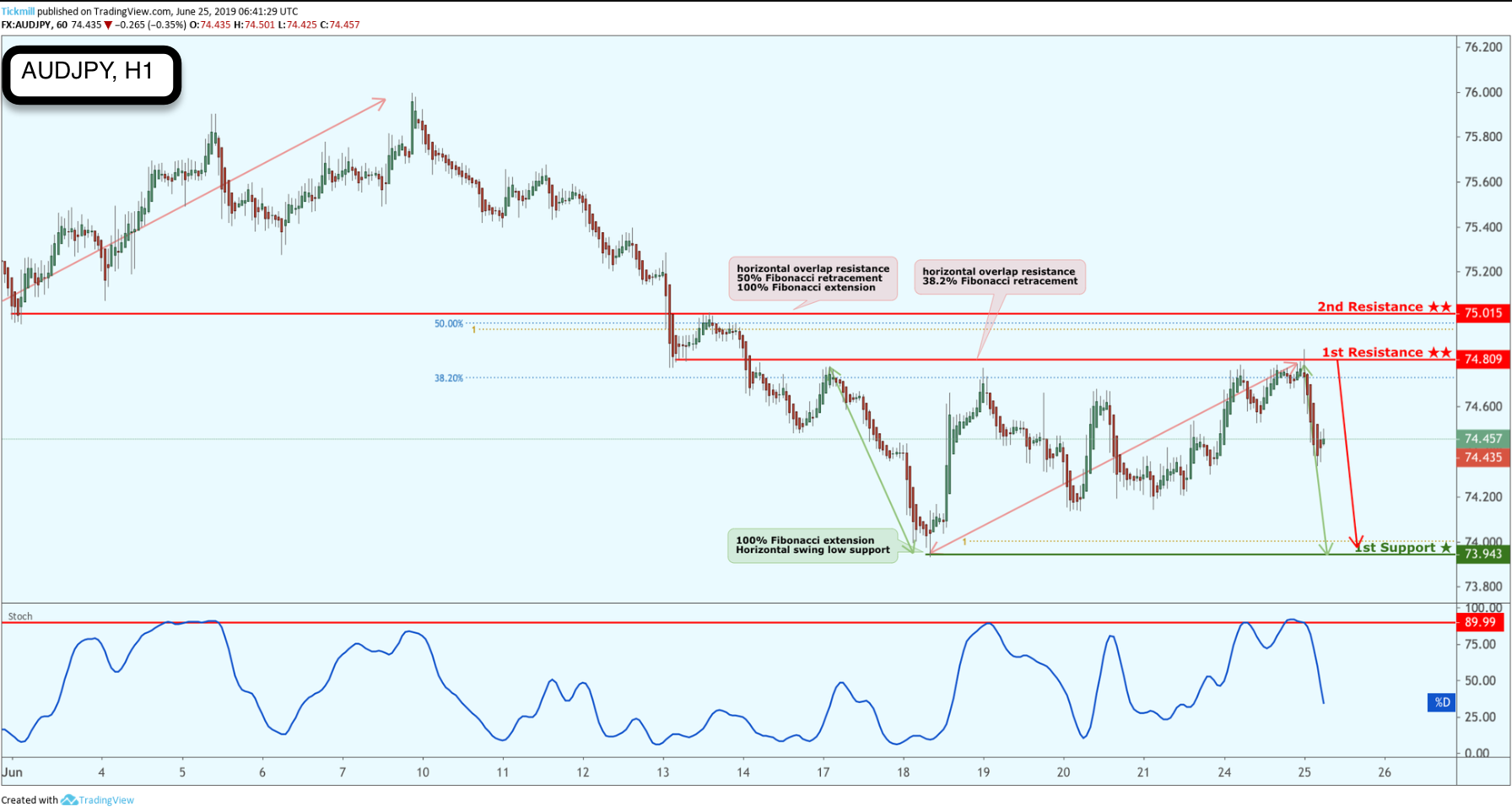Select the 1st Resistance label
Screen dimensions: 1512x812
pos(1387,352)
